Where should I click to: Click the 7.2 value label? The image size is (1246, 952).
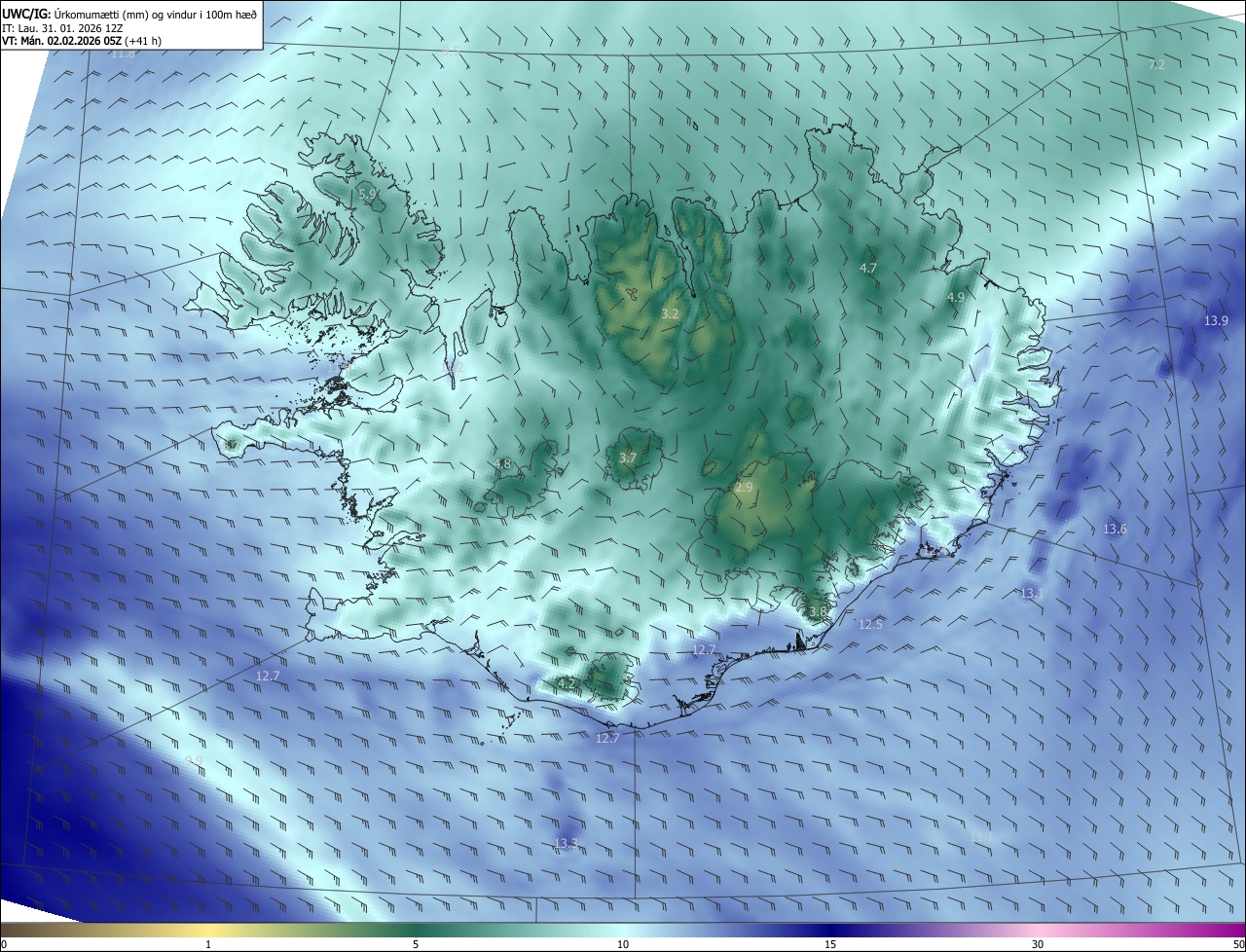[x=1155, y=65]
